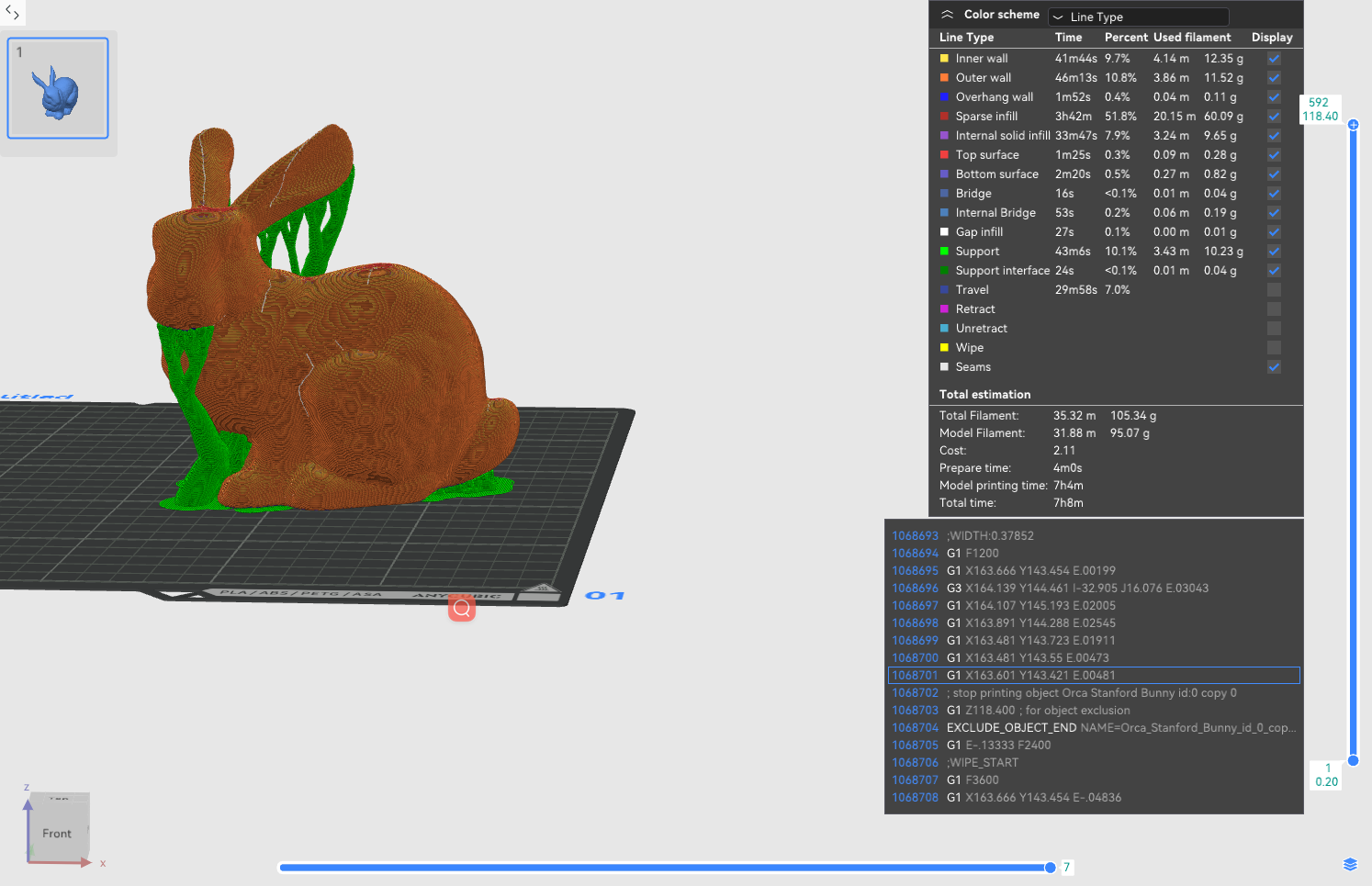Select G-code line 1068701

coord(1095,675)
